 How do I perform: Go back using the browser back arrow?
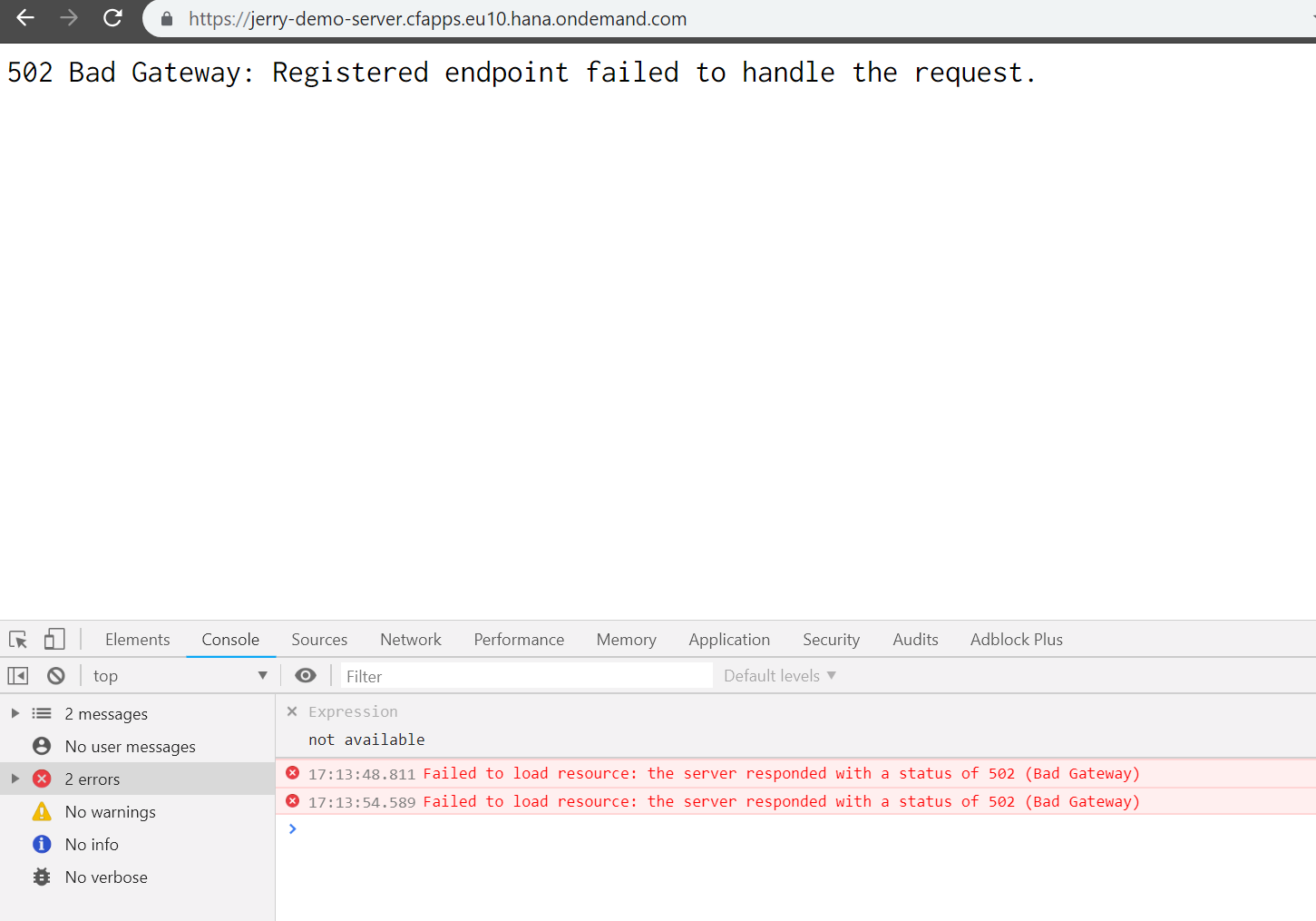point(25,17)
